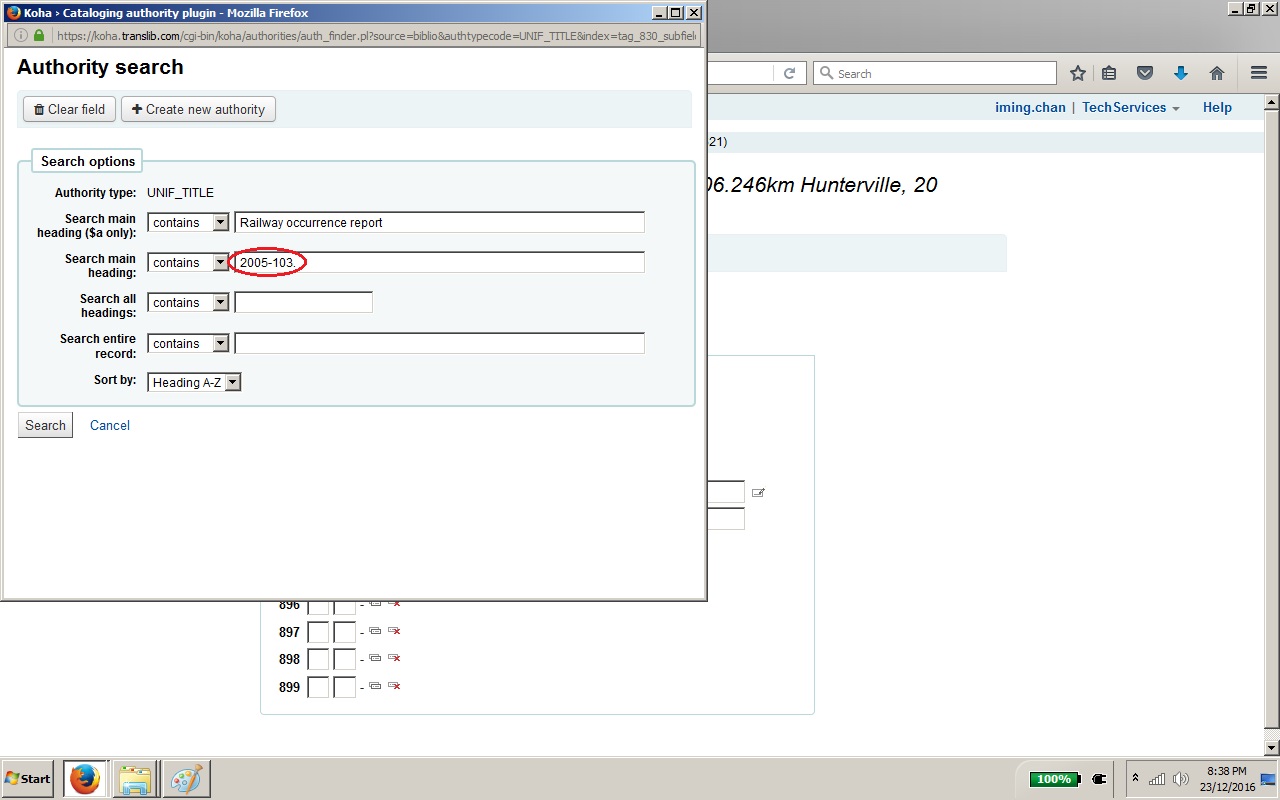
Task: Open the Sort by 'Heading A-Z' dropdown
Action: point(194,382)
